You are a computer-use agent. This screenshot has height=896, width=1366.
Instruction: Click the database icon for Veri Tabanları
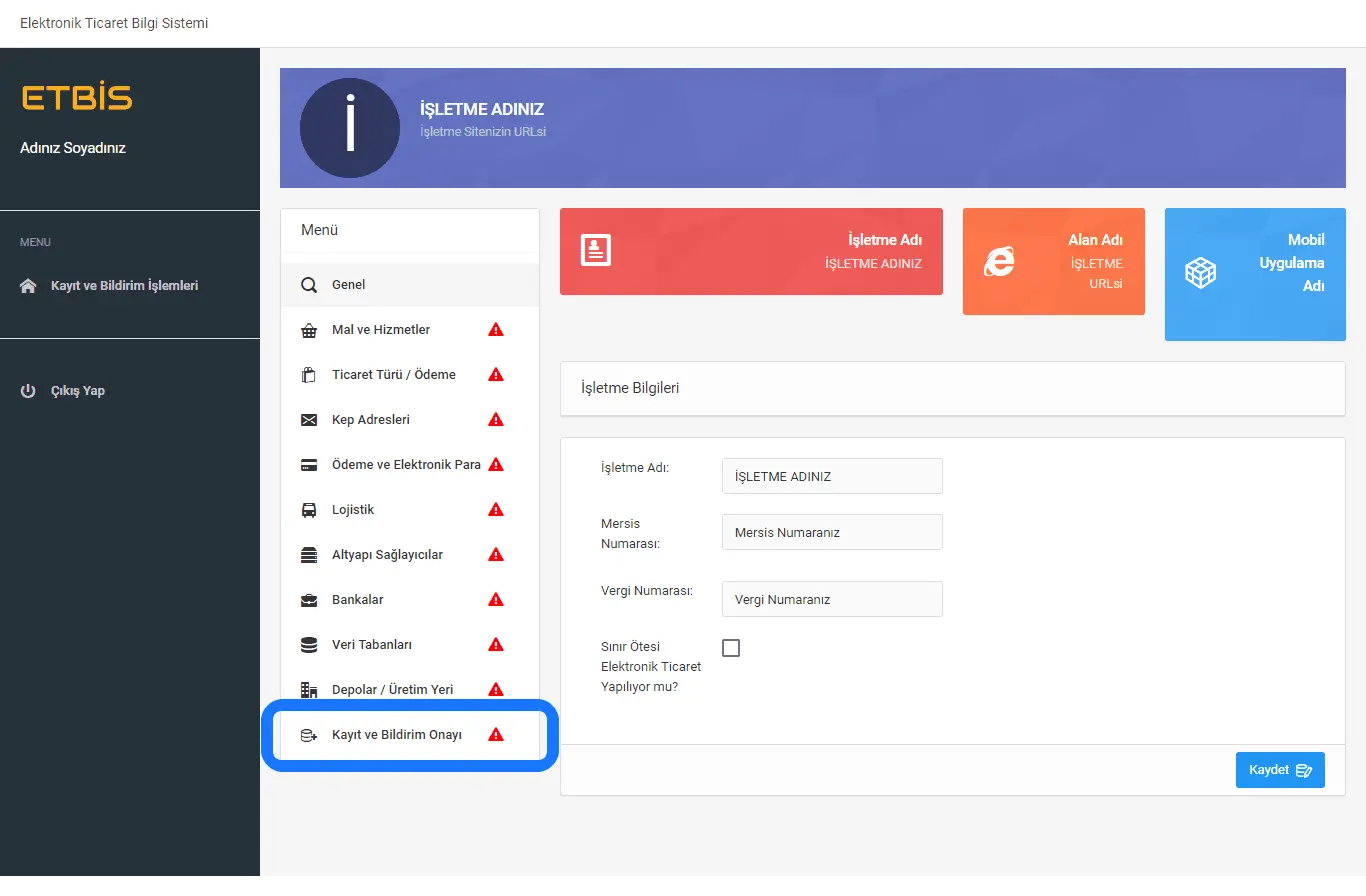coord(309,645)
